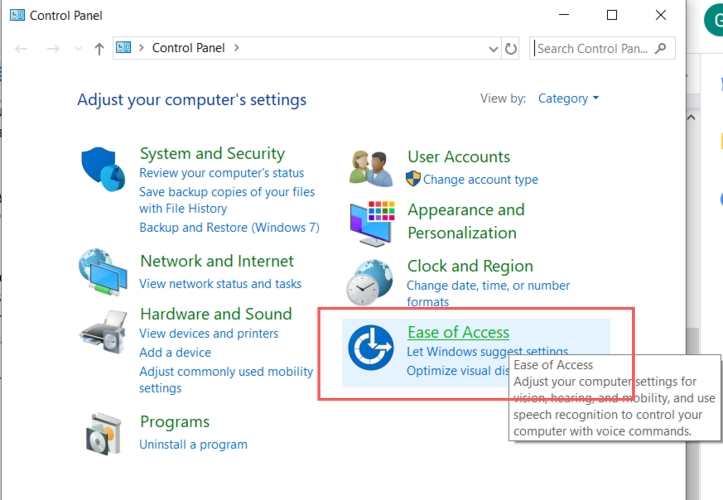The image size is (723, 500).
Task: Open the Ease of Access icon
Action: pyautogui.click(x=371, y=347)
